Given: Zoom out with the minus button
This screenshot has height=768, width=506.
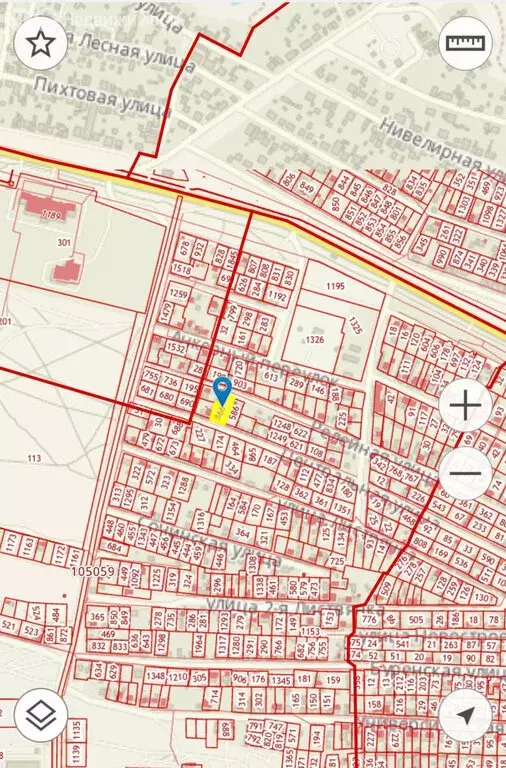Looking at the screenshot, I should tap(465, 473).
